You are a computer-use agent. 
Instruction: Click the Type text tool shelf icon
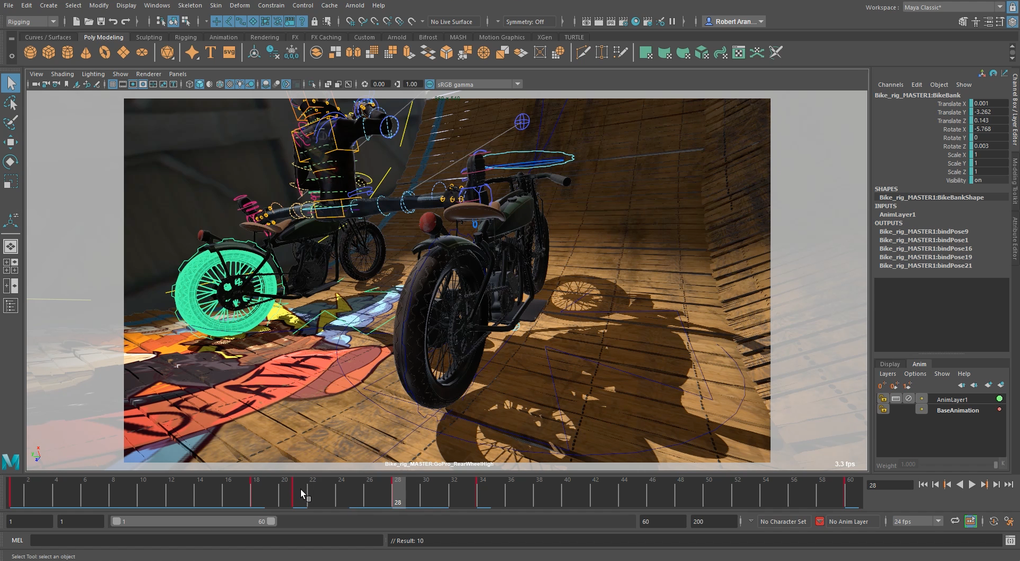211,53
